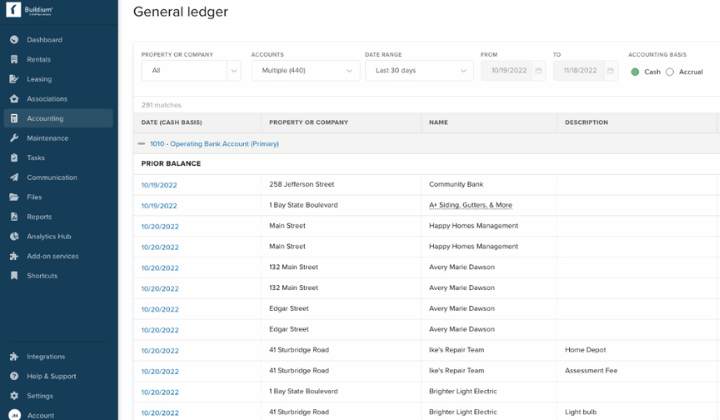Collapse the 1010 Operating Bank Account group

(142, 144)
